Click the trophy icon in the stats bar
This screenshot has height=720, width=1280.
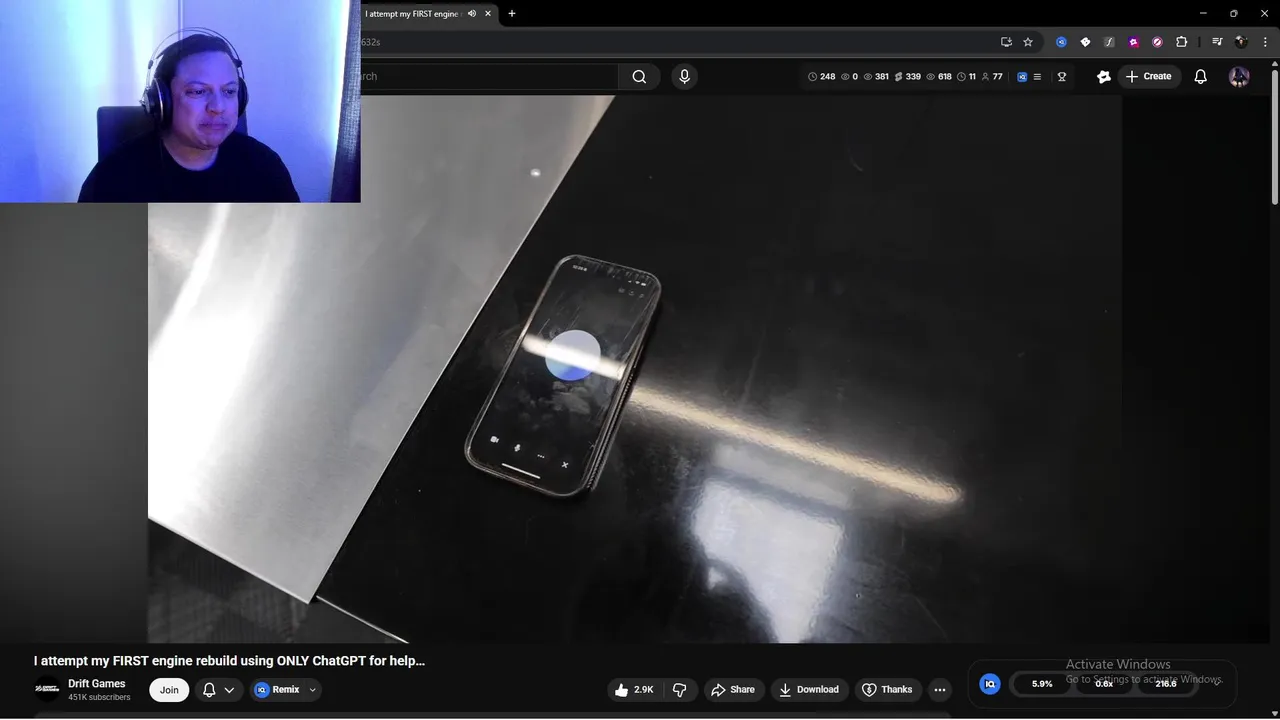[1062, 77]
